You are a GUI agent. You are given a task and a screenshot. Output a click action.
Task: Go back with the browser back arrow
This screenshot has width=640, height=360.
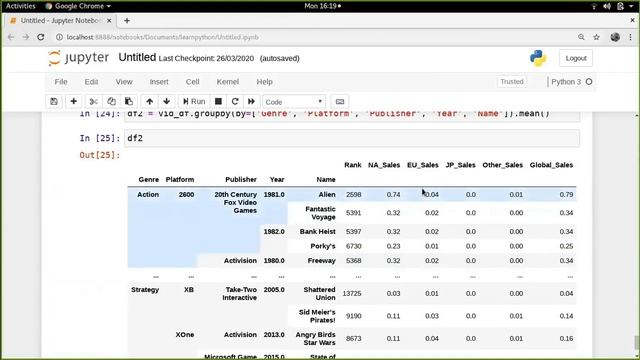[x=11, y=37]
